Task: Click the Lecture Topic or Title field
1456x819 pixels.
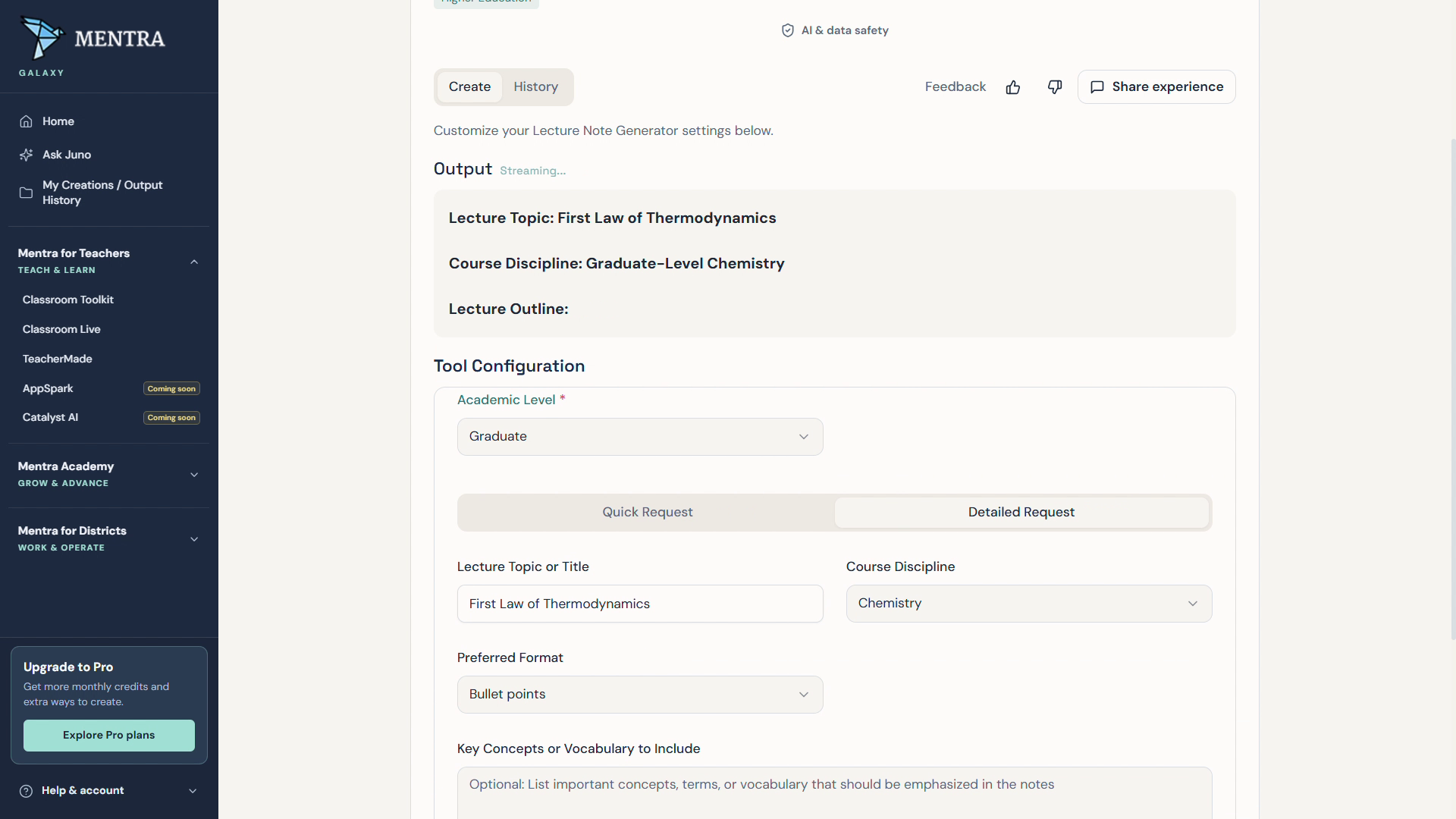Action: [640, 604]
